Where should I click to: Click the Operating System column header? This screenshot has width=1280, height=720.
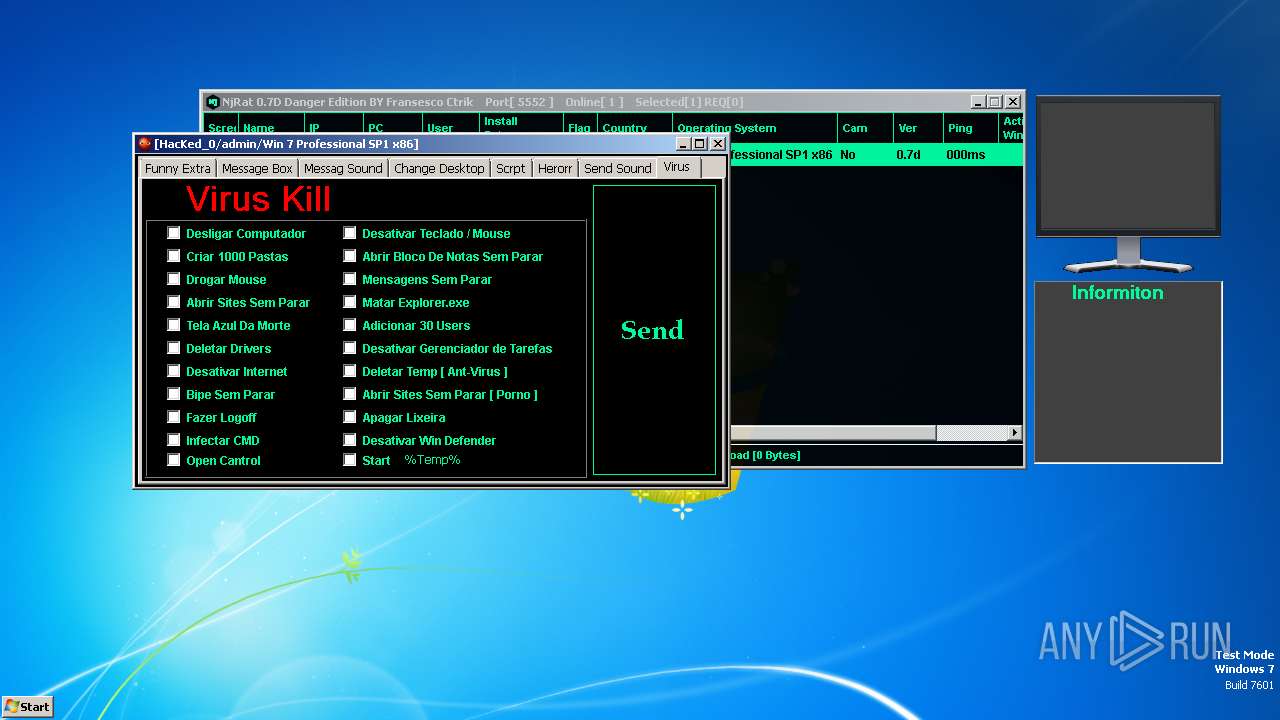click(755, 128)
